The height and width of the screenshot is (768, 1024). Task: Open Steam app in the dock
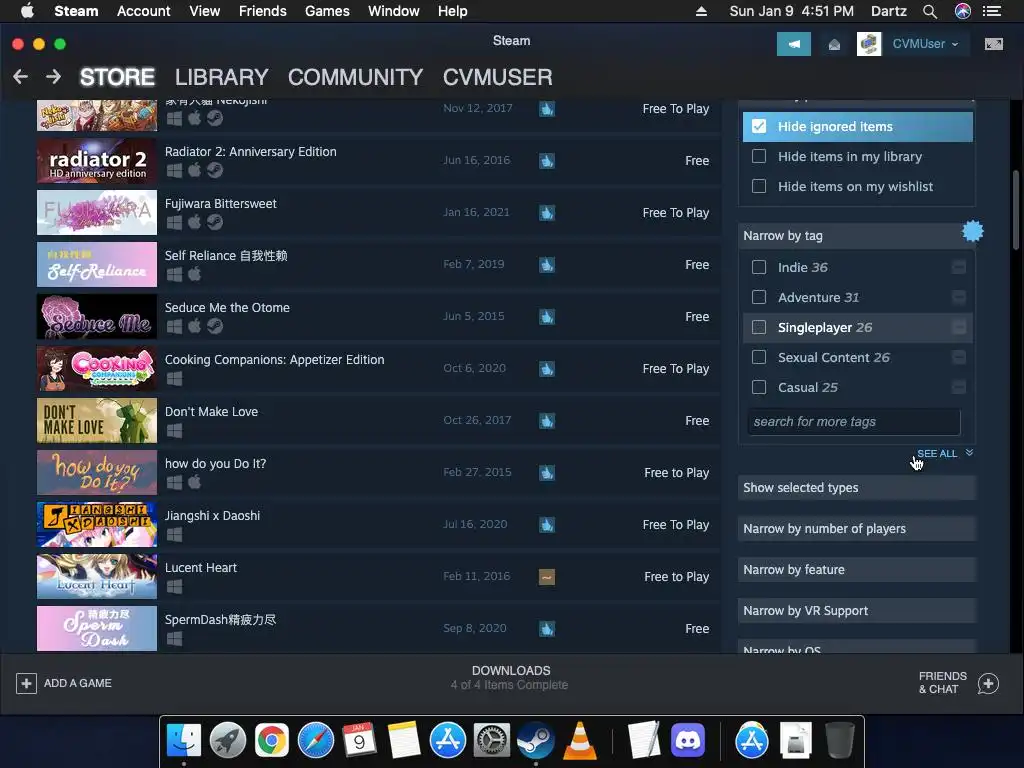[x=536, y=741]
